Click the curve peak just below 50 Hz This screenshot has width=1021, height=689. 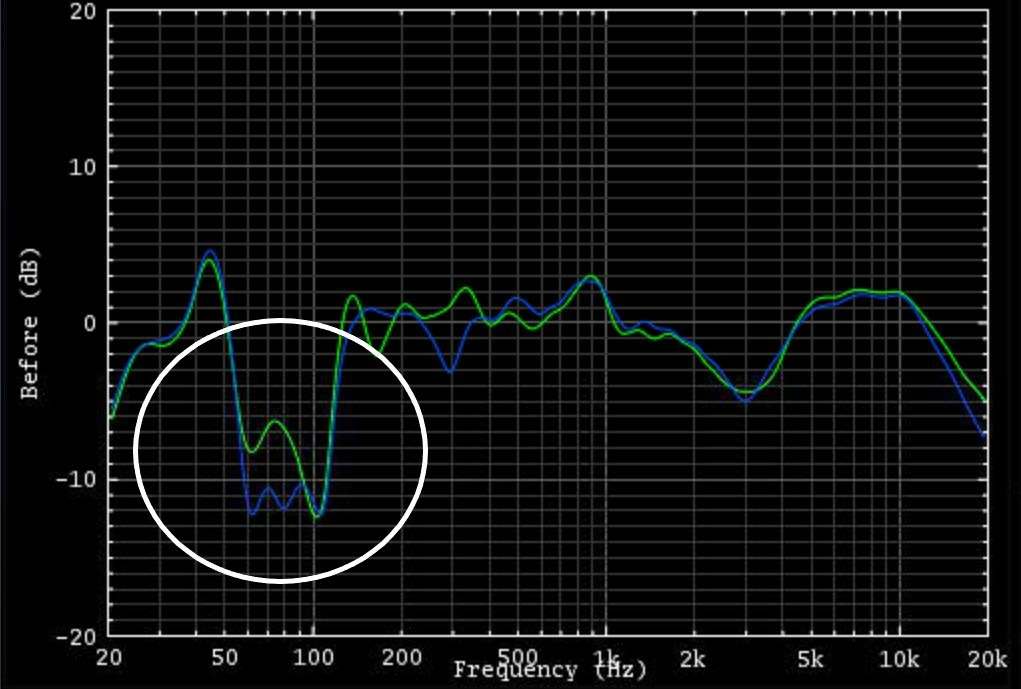210,253
